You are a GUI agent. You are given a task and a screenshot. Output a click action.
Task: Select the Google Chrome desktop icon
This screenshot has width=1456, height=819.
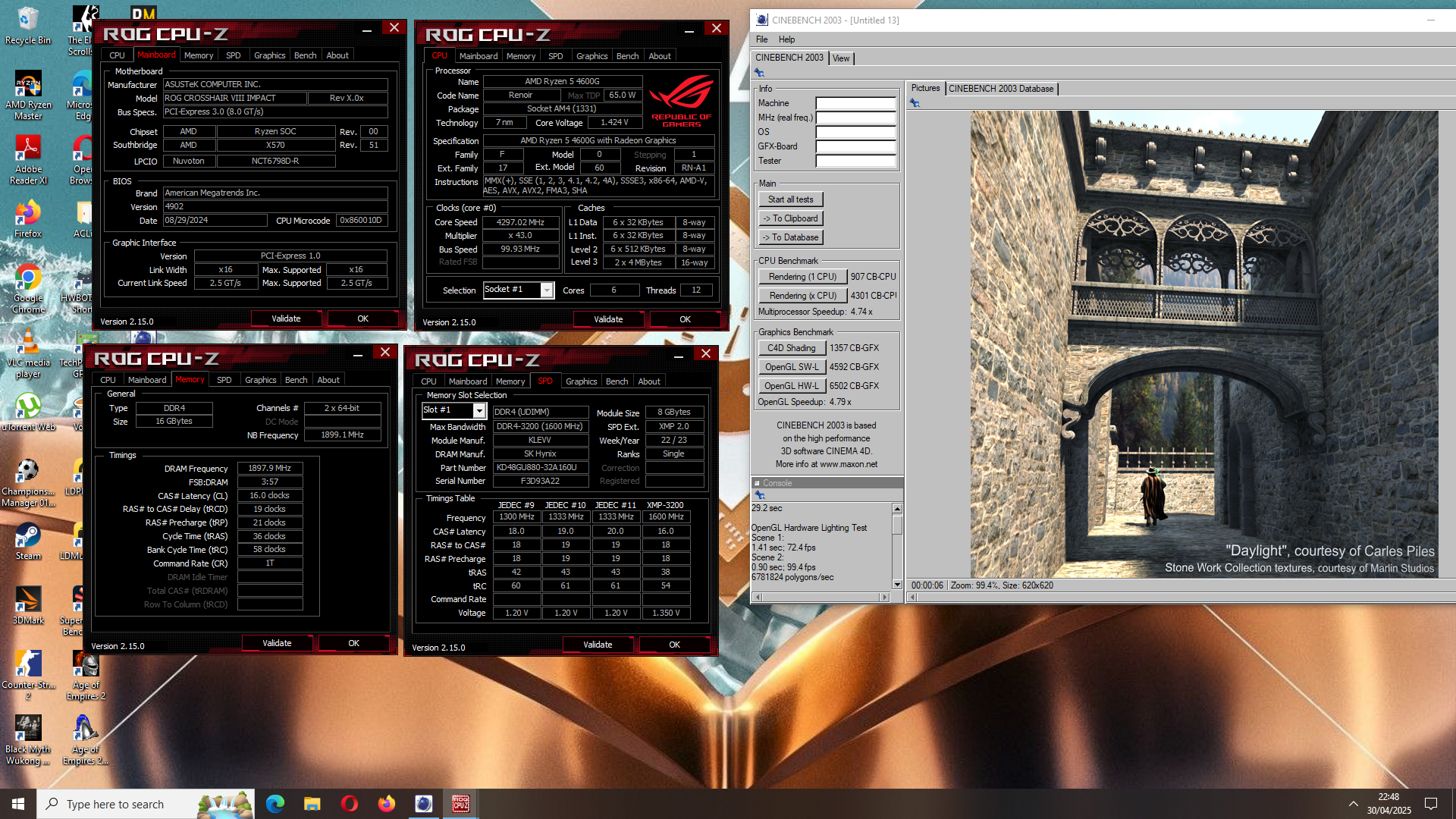click(x=28, y=289)
